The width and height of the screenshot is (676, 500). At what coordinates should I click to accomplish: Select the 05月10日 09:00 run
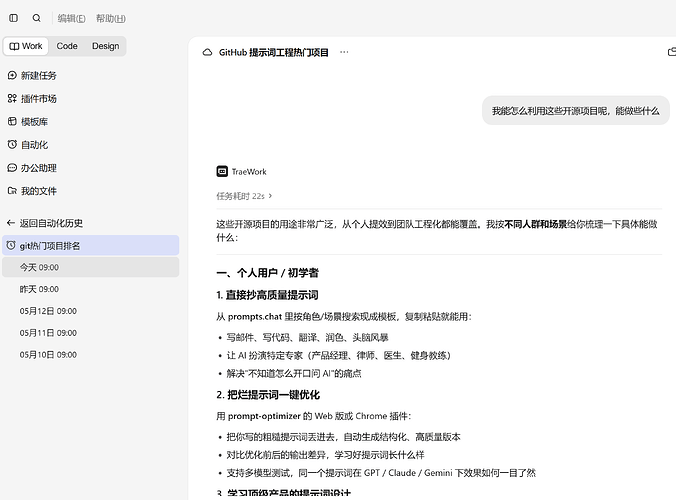click(91, 355)
